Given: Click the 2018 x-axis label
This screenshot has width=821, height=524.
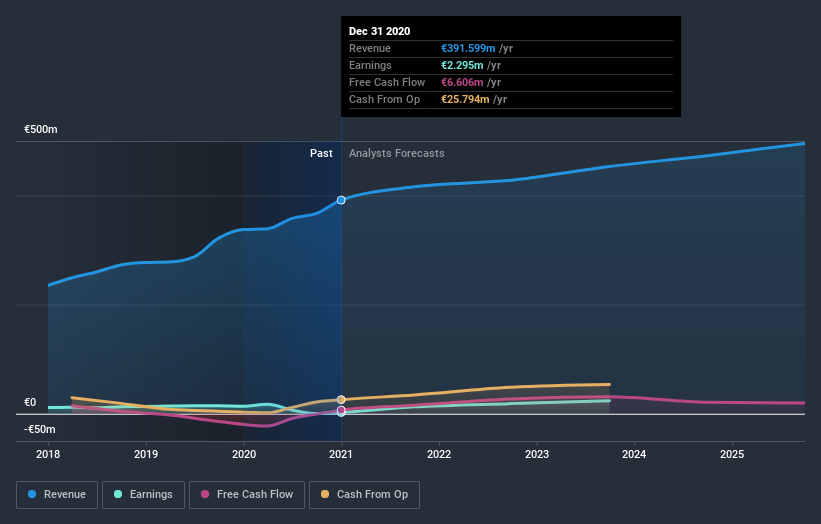Looking at the screenshot, I should point(48,454).
